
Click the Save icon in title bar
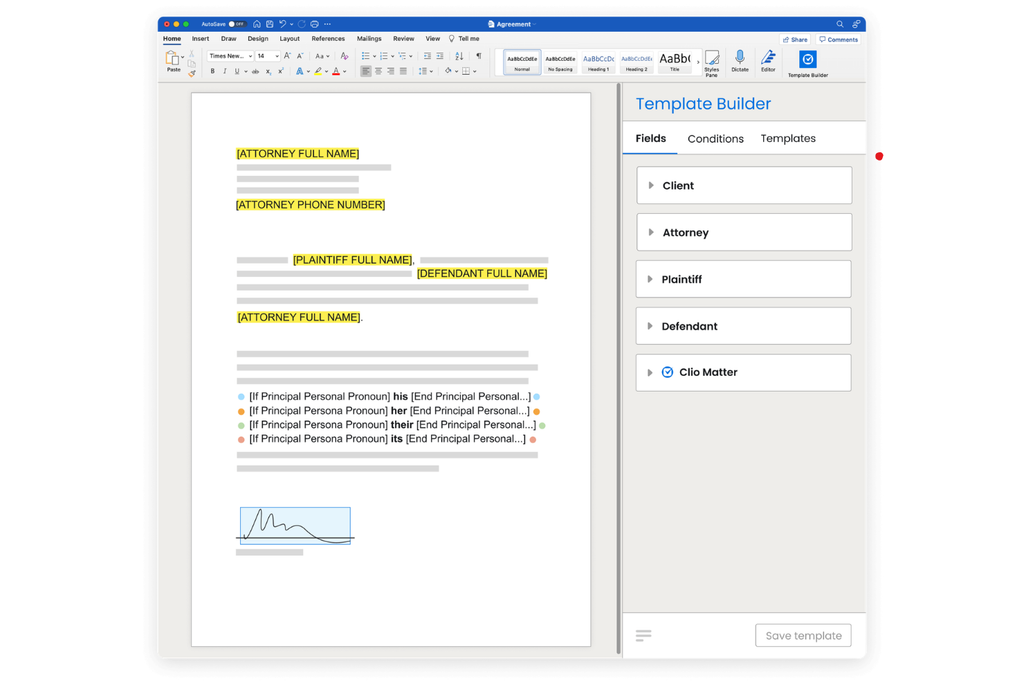(x=270, y=24)
